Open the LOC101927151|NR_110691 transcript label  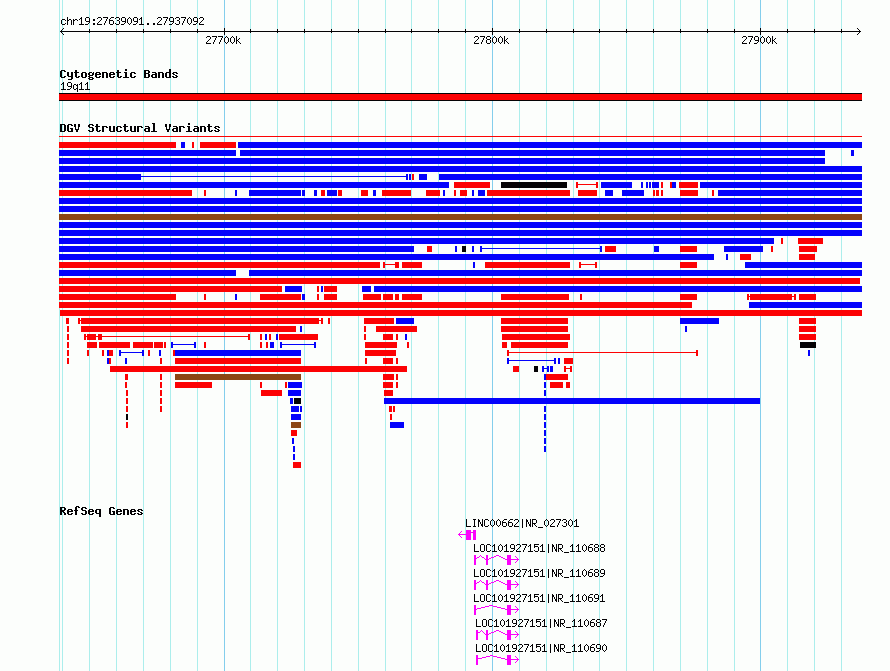click(539, 598)
